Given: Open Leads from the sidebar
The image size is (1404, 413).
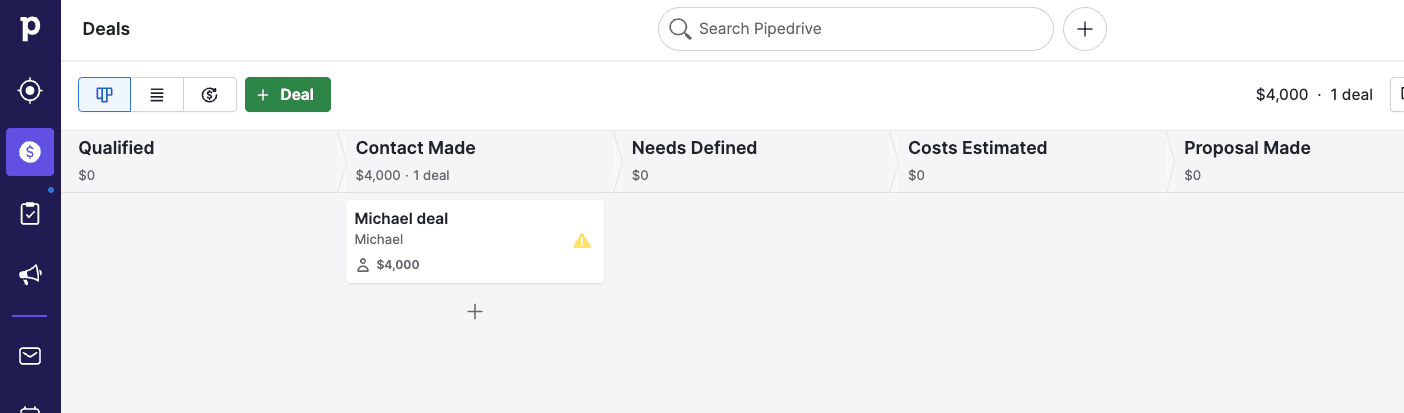Looking at the screenshot, I should tap(30, 91).
